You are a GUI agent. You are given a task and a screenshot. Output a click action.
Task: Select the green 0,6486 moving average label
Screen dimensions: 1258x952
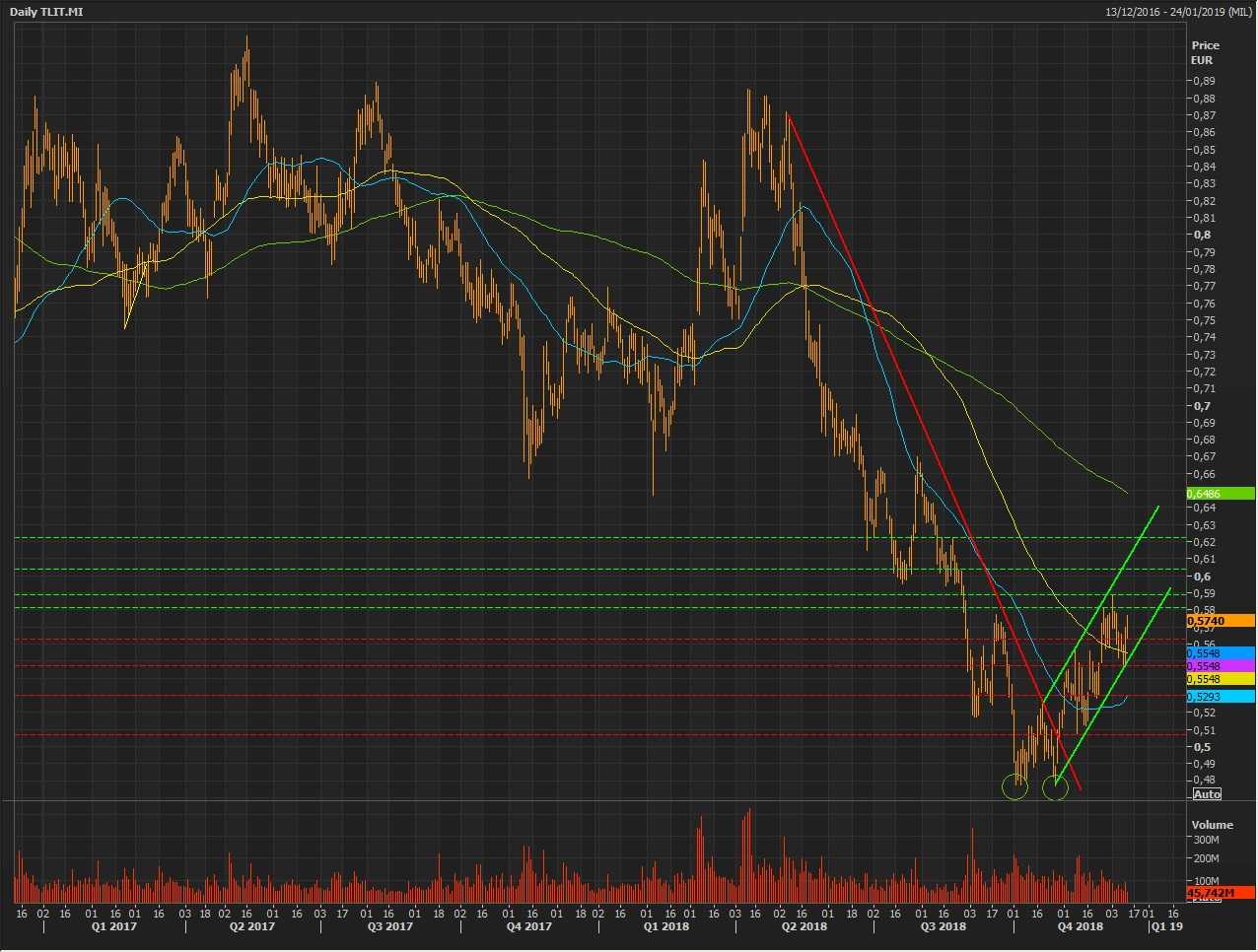(1204, 494)
